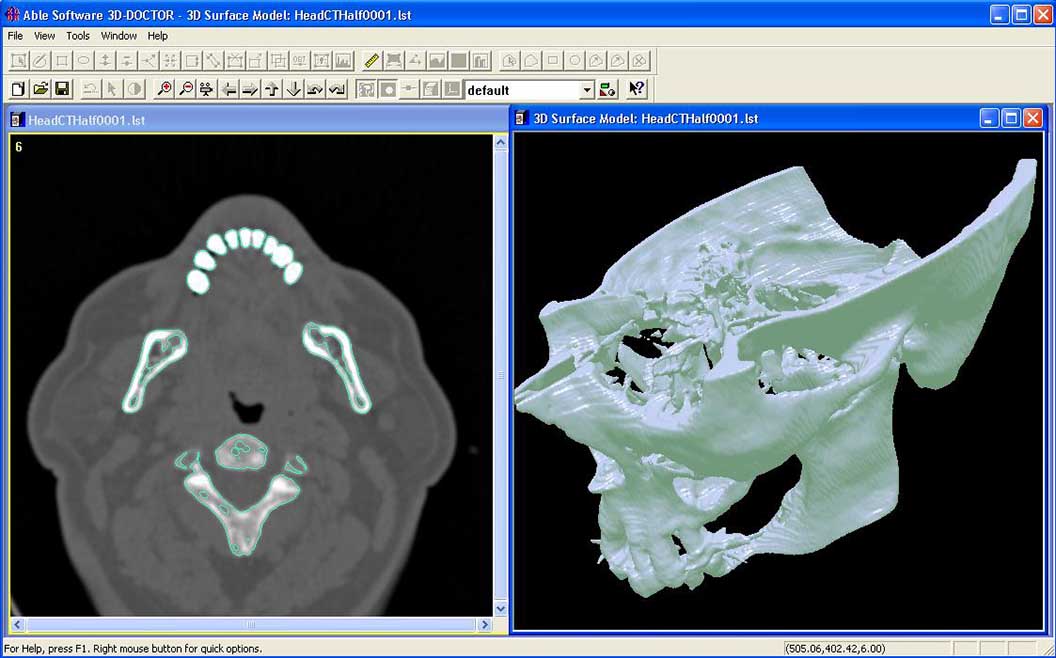This screenshot has height=658, width=1056.
Task: Open the default palette dropdown
Action: [590, 90]
